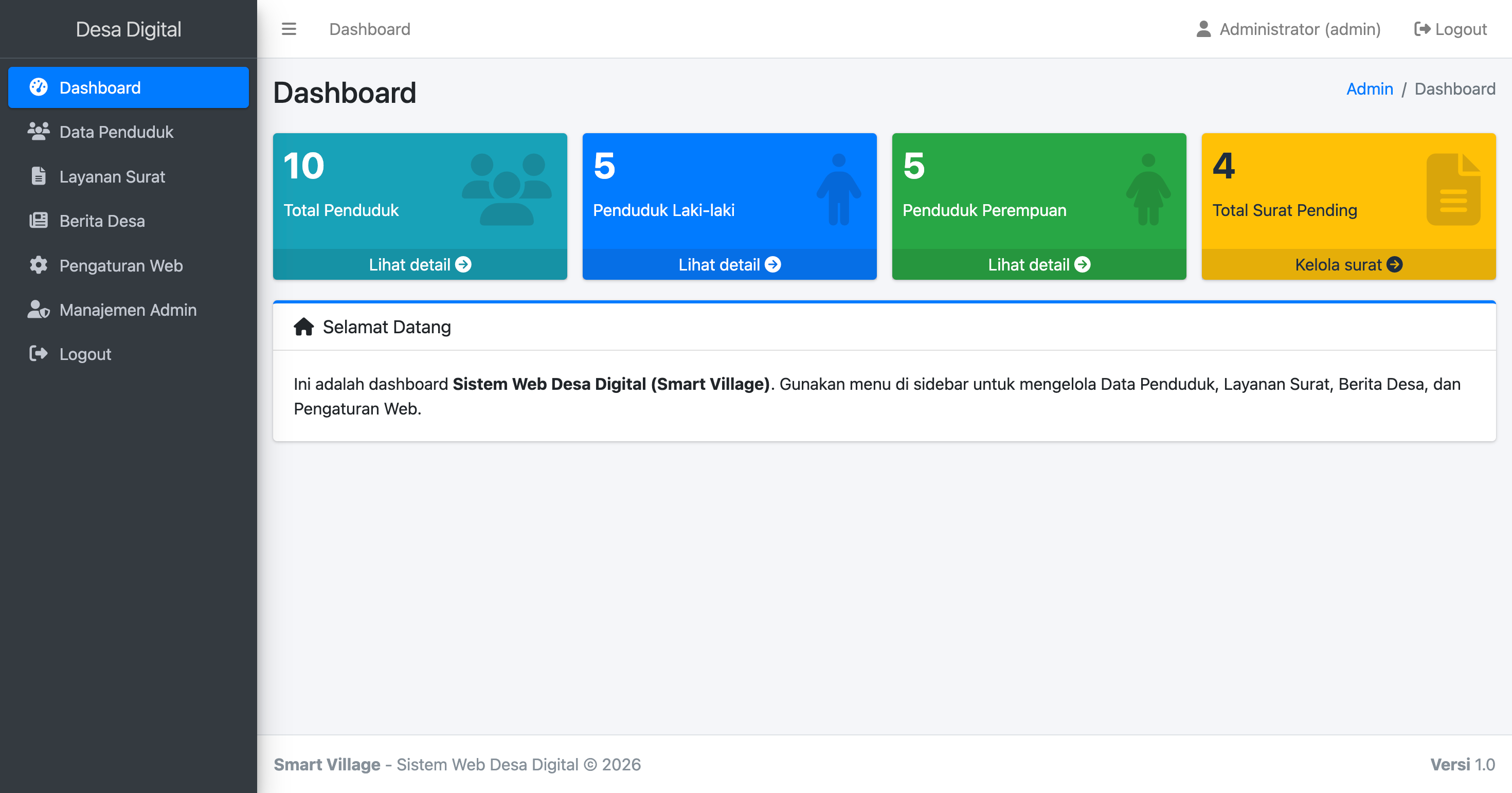Open Lihat detail under Penduduk Perempuan
This screenshot has height=793, width=1512.
1038,265
